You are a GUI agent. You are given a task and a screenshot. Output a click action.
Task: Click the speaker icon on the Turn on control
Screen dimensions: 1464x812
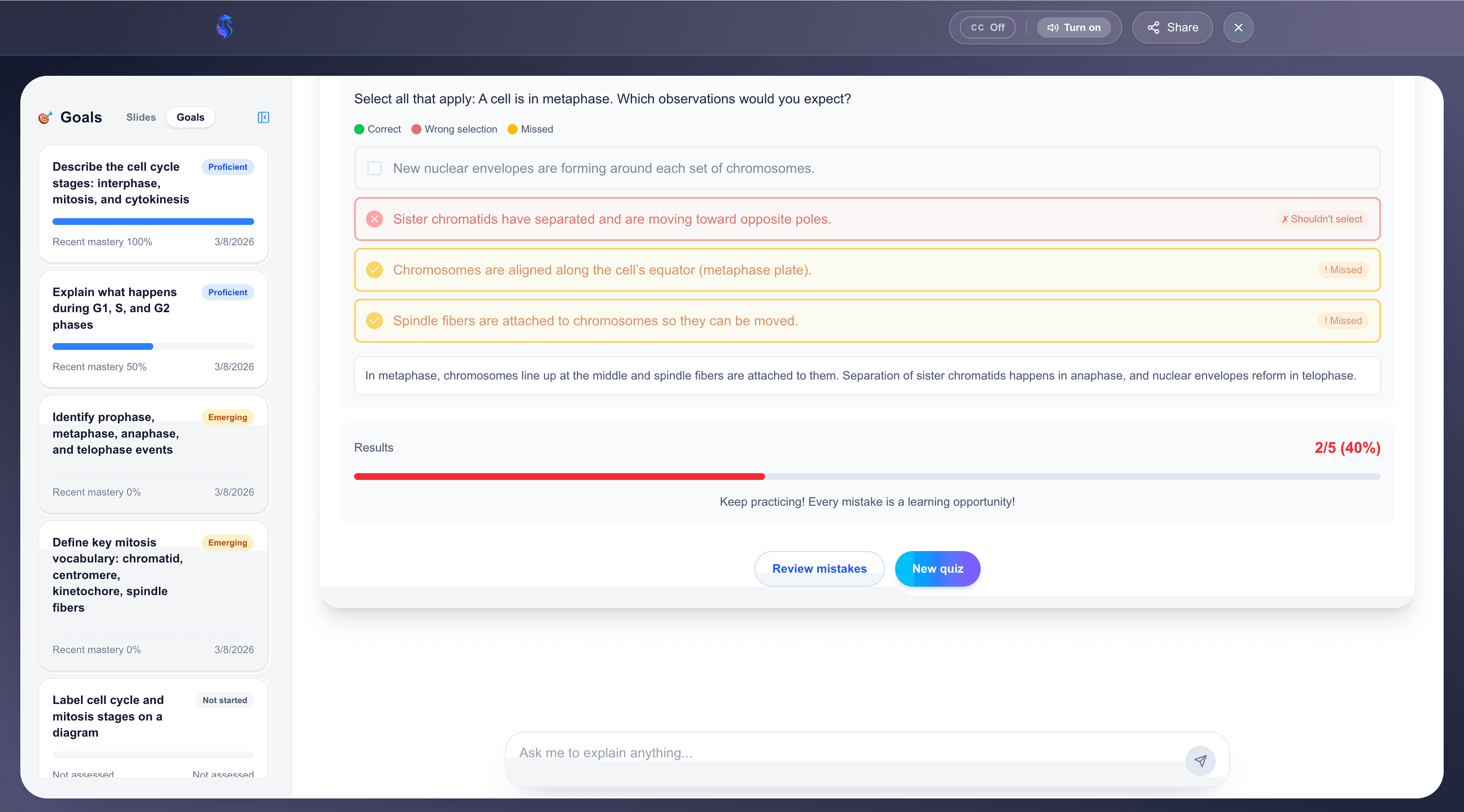tap(1053, 27)
